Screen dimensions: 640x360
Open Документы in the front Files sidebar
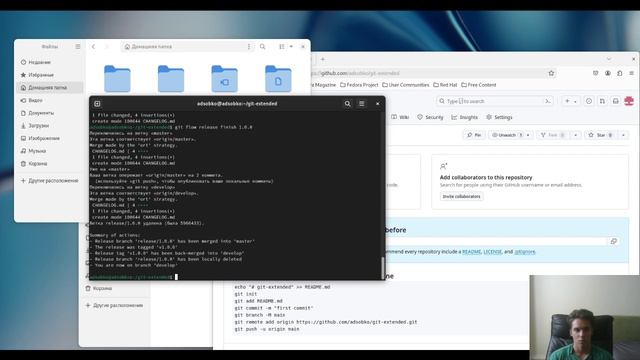click(50, 113)
